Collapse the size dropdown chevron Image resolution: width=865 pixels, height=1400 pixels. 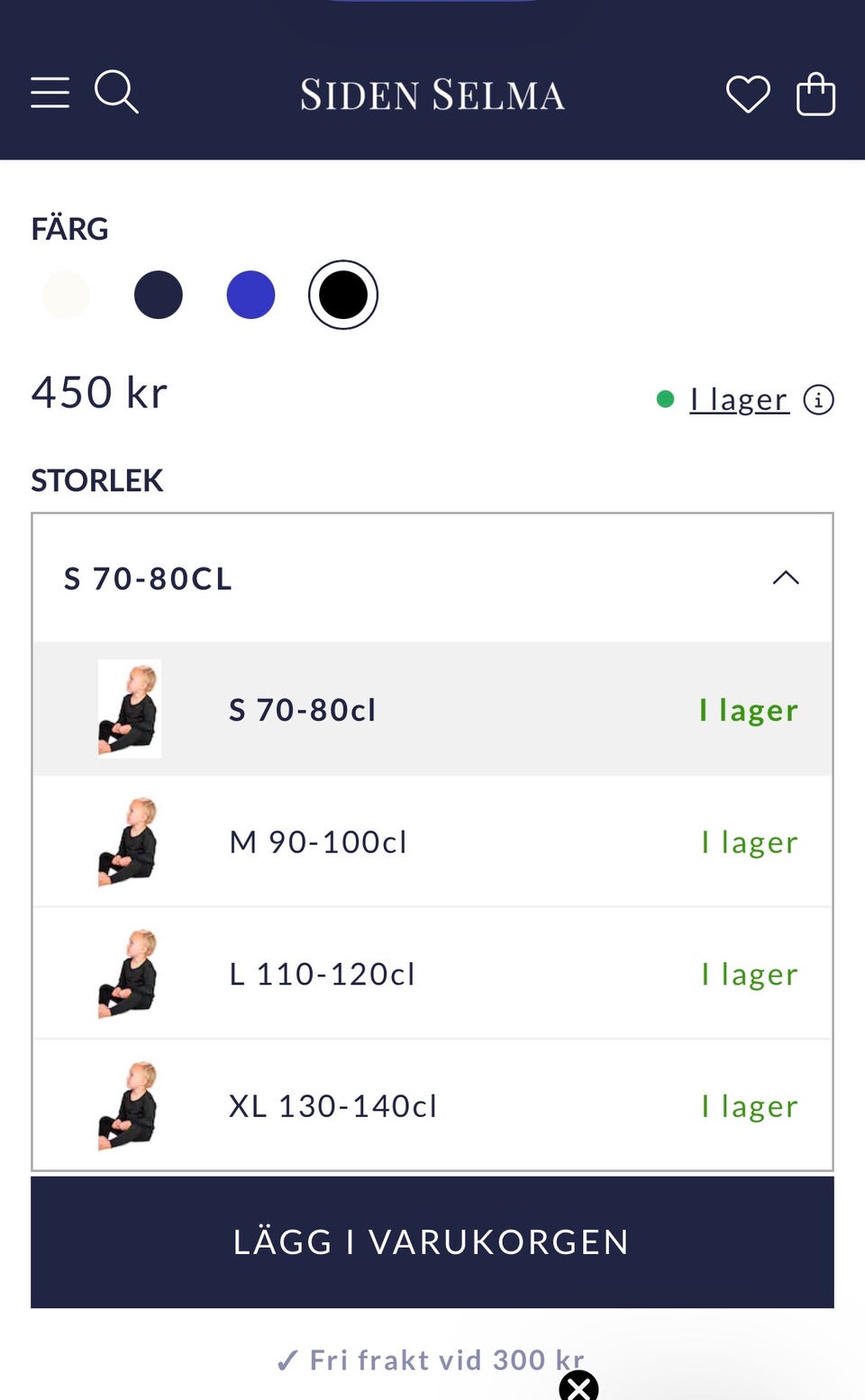786,577
